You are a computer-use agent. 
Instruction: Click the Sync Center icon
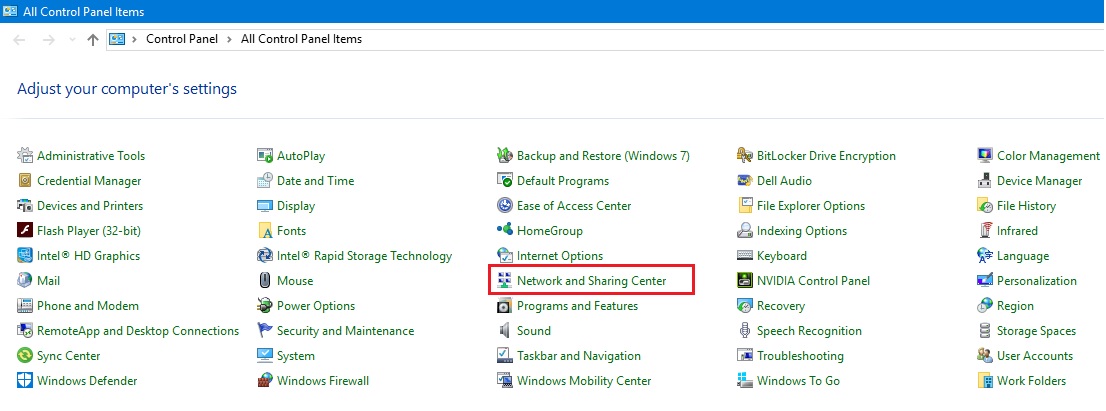pyautogui.click(x=25, y=356)
